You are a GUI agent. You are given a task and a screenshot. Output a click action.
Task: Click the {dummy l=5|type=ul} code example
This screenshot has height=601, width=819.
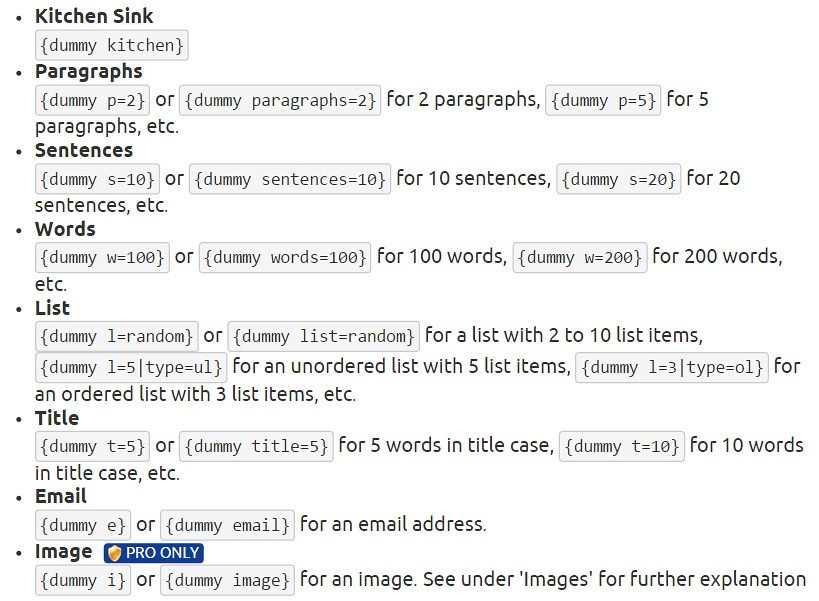pos(131,367)
